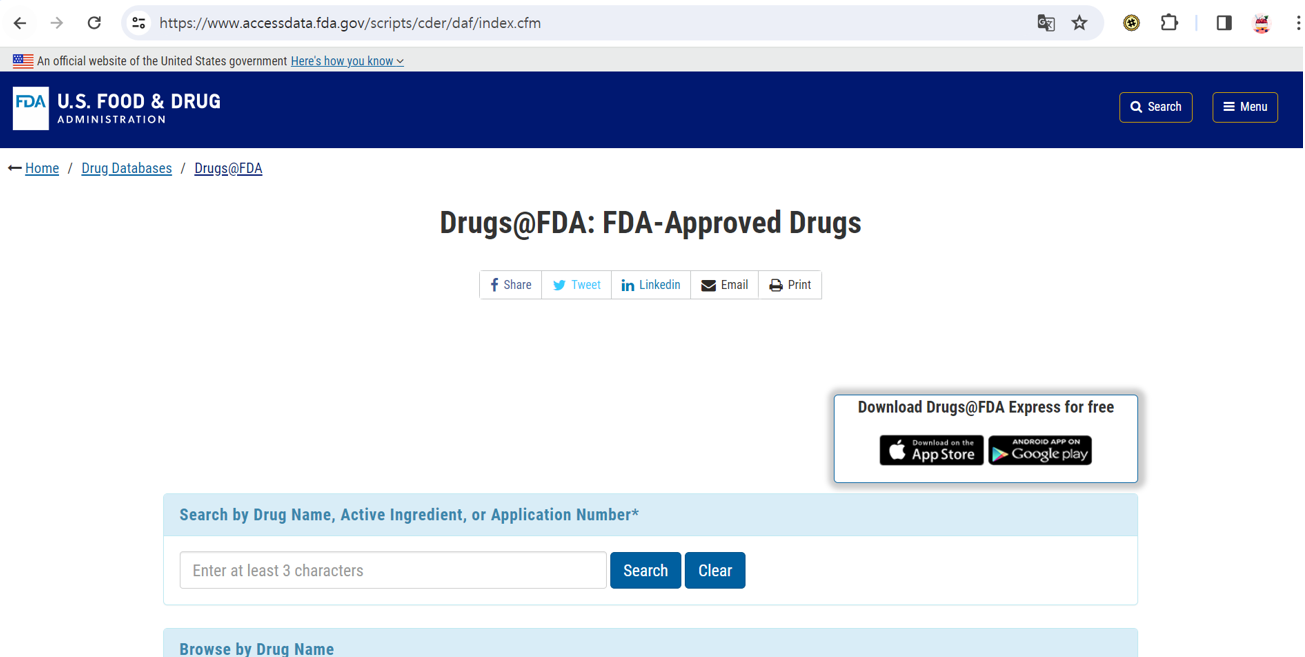This screenshot has height=657, width=1305.
Task: Click the back arrow before Home breadcrumb
Action: click(15, 168)
